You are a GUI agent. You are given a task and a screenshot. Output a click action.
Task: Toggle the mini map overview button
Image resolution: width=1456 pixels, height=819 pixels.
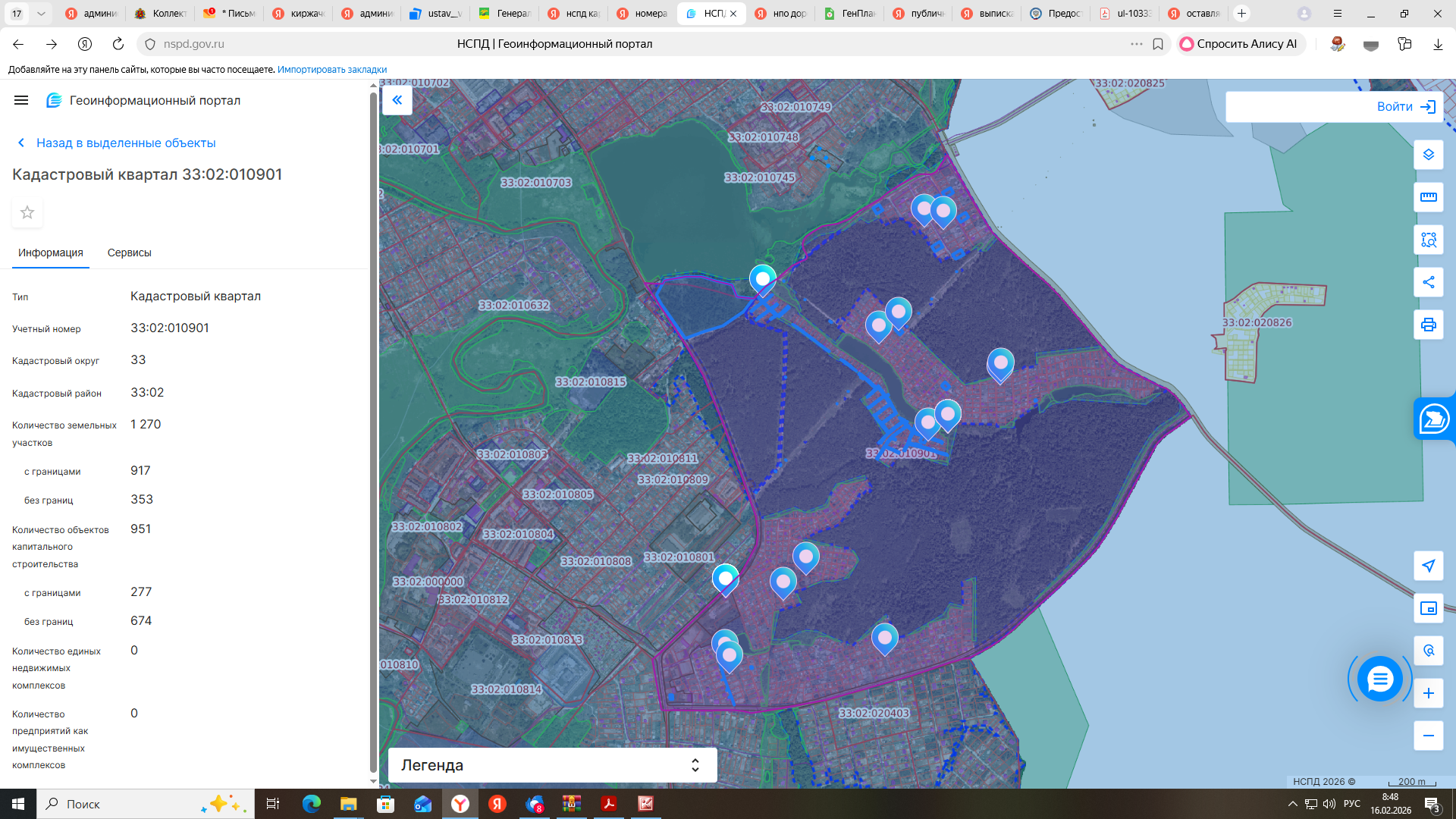tap(1428, 608)
